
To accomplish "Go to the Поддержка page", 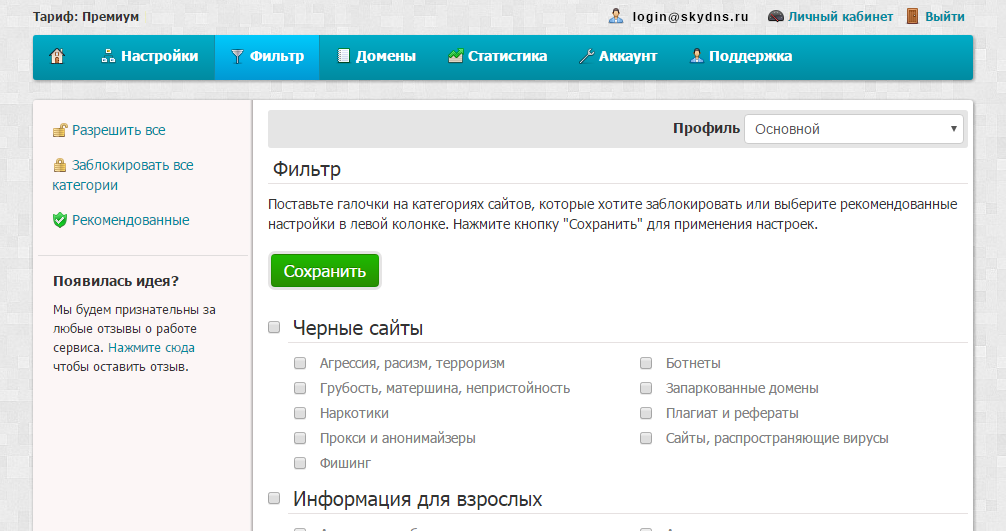I will pyautogui.click(x=740, y=57).
